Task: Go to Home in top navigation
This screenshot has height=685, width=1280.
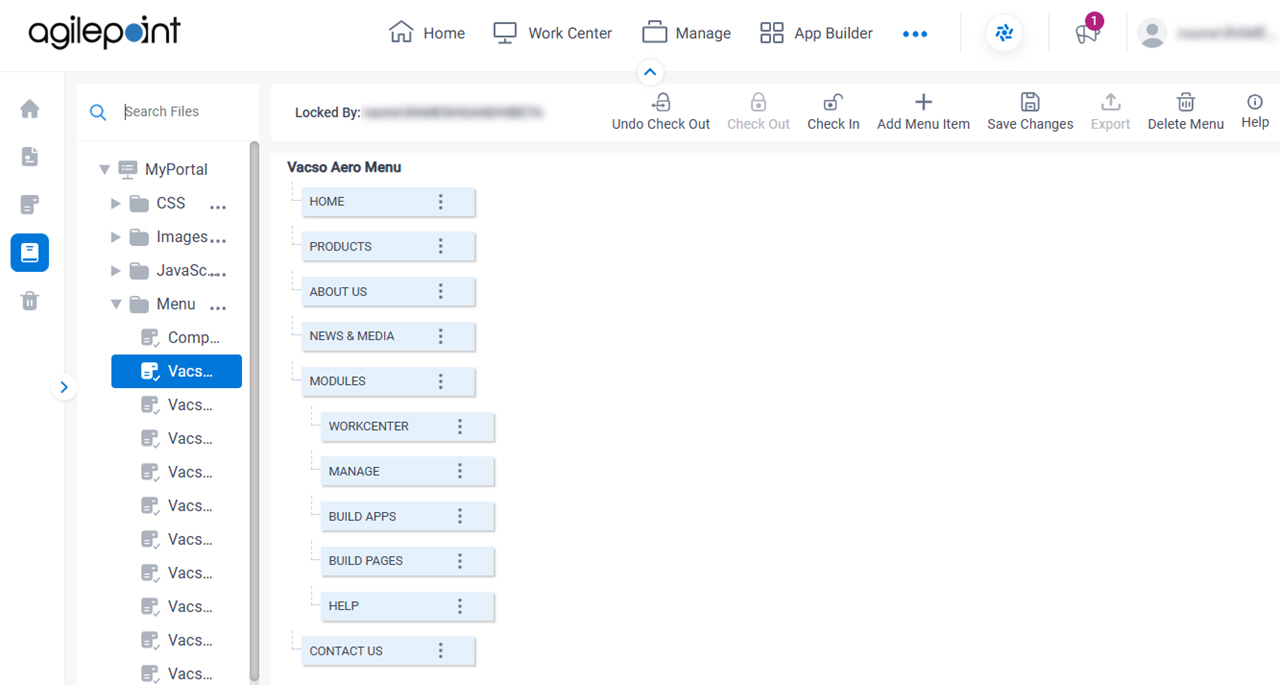Action: 427,33
